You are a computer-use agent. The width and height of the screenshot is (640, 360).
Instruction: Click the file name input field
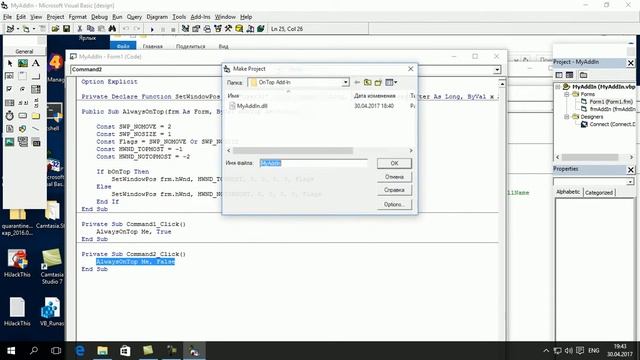click(313, 163)
